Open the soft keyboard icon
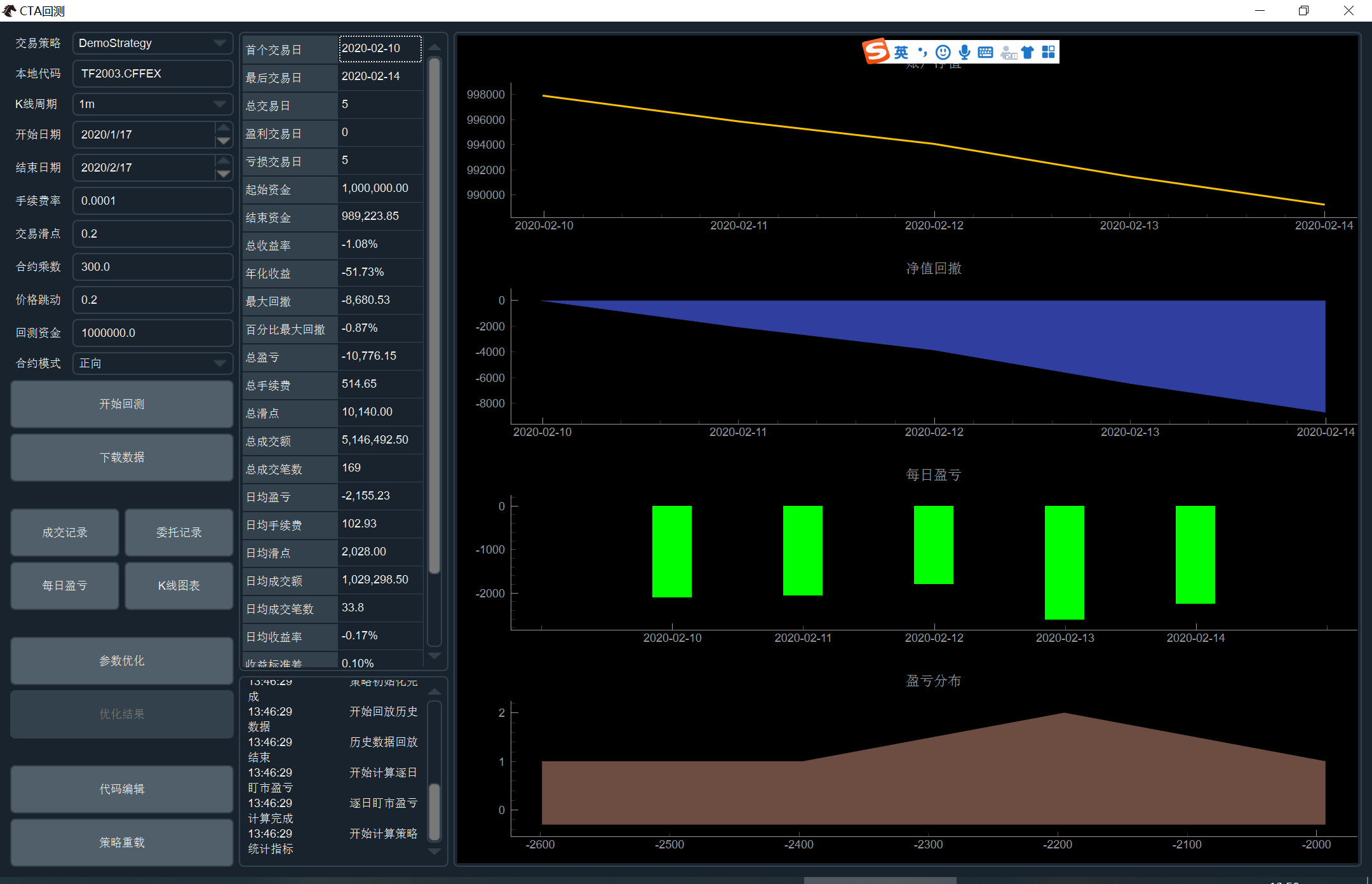 [x=985, y=52]
